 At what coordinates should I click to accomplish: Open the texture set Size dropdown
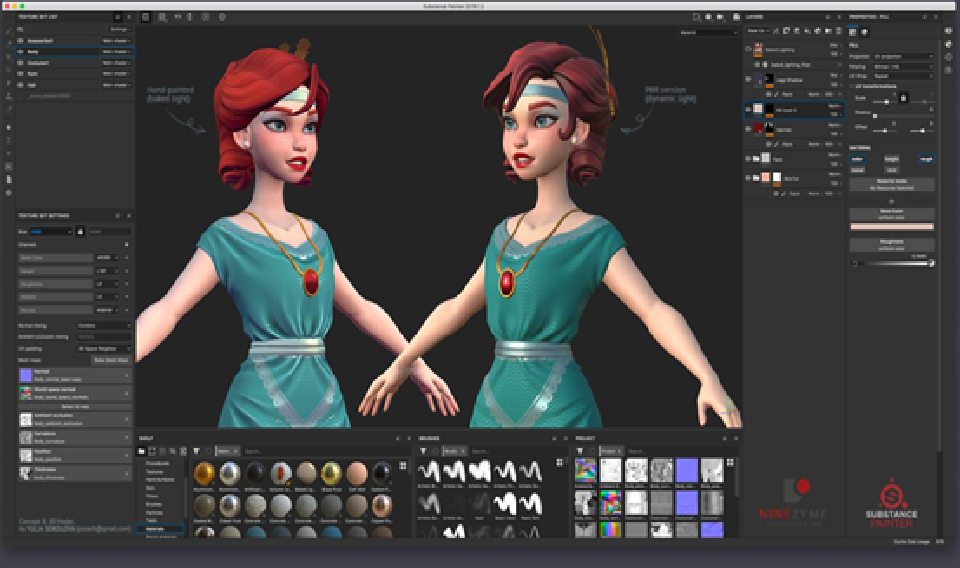(49, 231)
